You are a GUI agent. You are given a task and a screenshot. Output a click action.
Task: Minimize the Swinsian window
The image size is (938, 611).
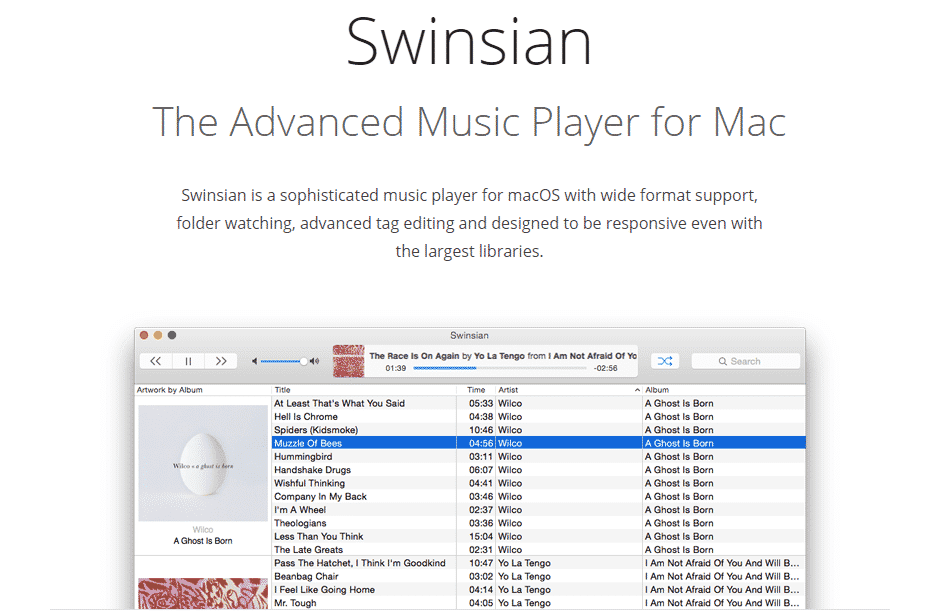click(158, 335)
